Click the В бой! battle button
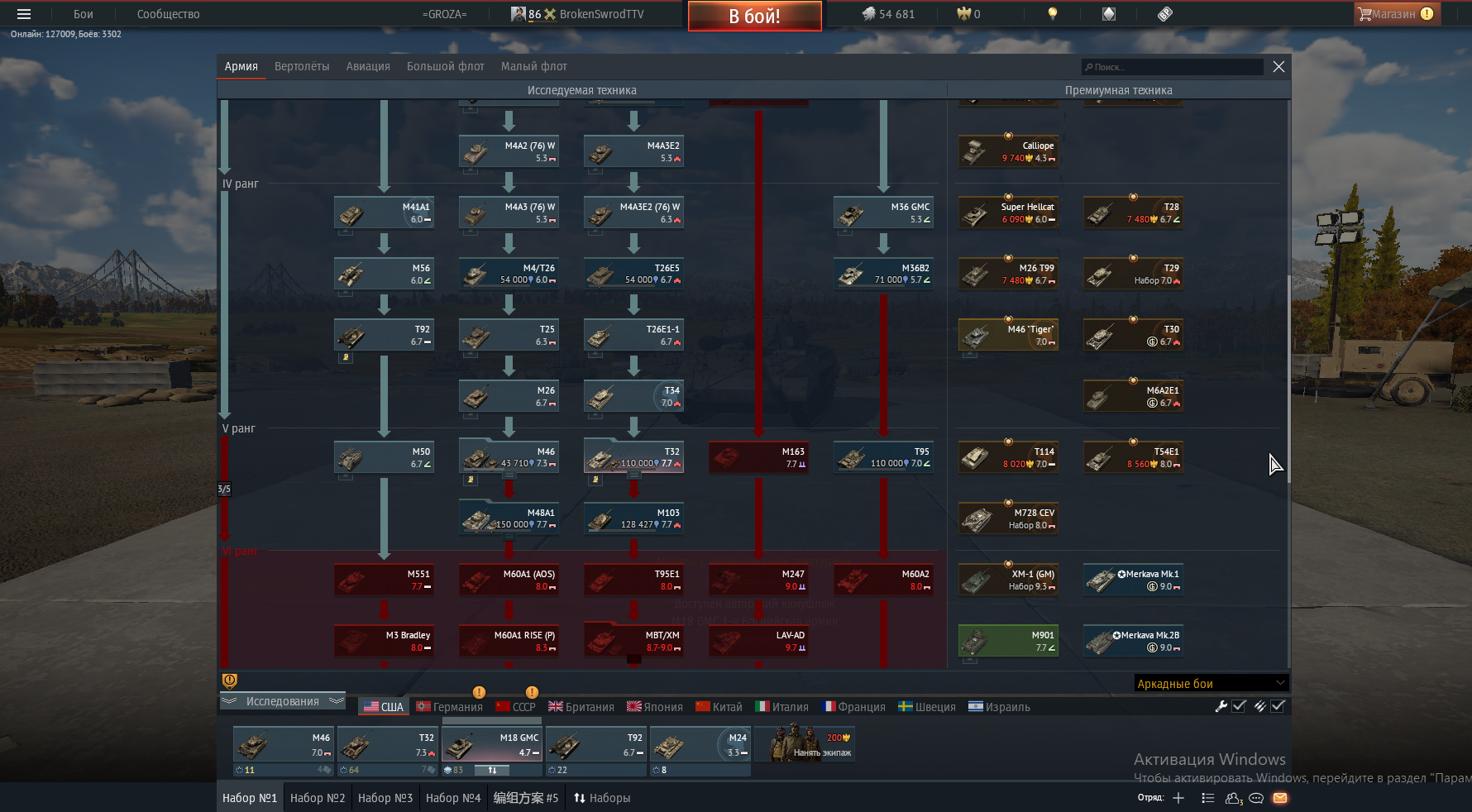 pyautogui.click(x=755, y=16)
